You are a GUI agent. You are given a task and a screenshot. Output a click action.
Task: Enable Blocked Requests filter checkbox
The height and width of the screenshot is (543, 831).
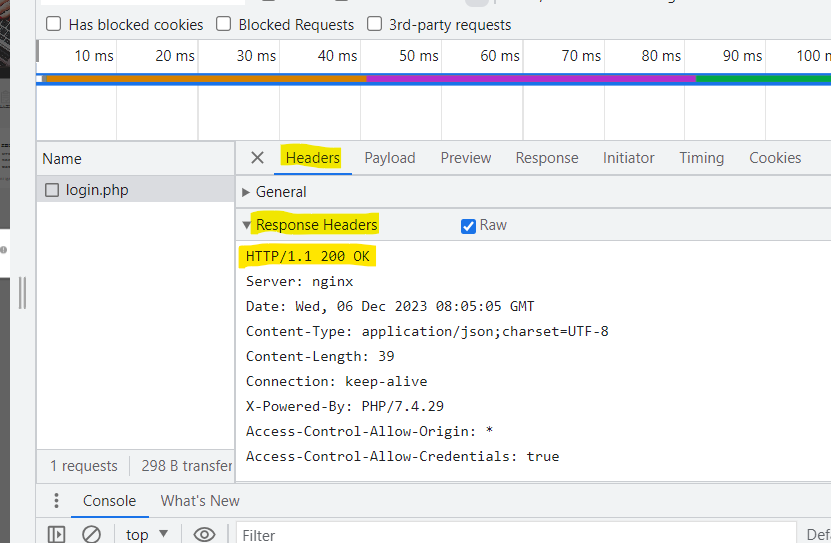click(224, 24)
